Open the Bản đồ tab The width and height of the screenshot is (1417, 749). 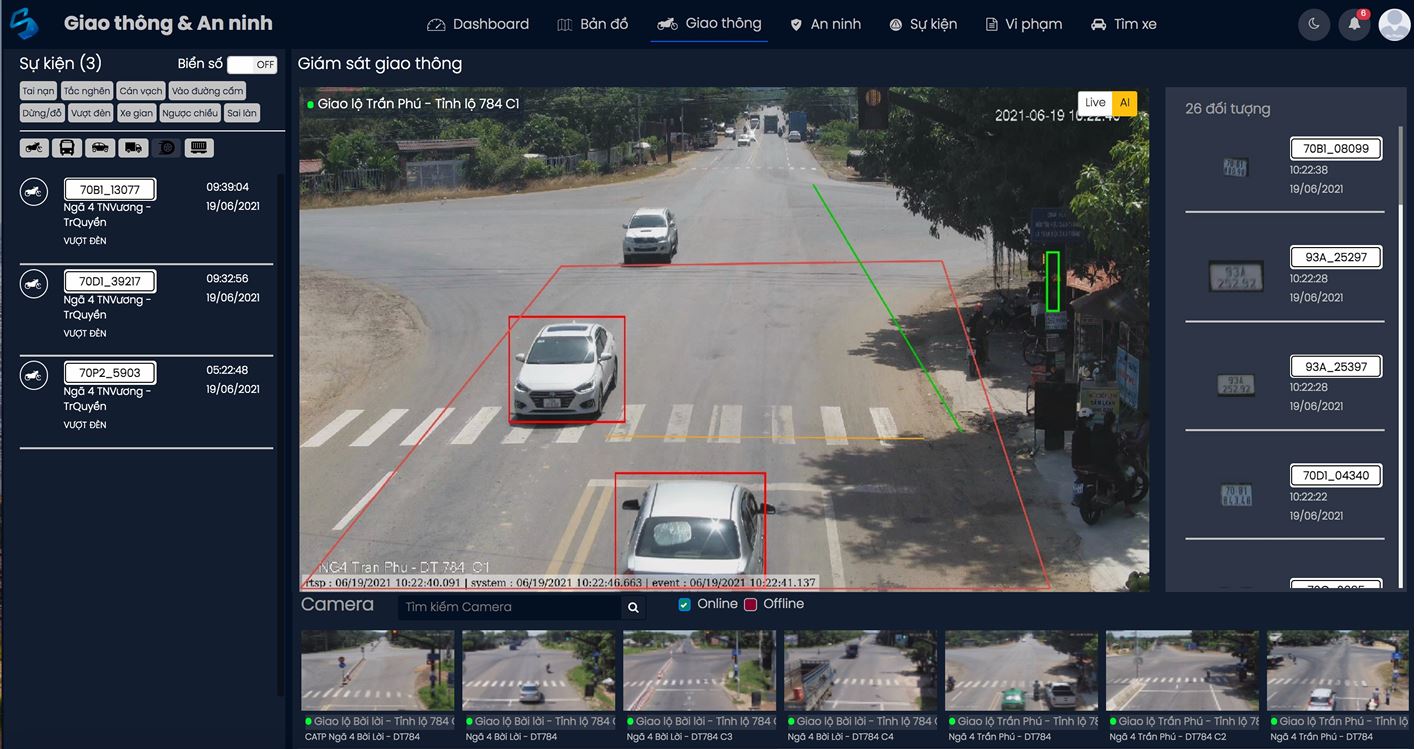pos(592,24)
